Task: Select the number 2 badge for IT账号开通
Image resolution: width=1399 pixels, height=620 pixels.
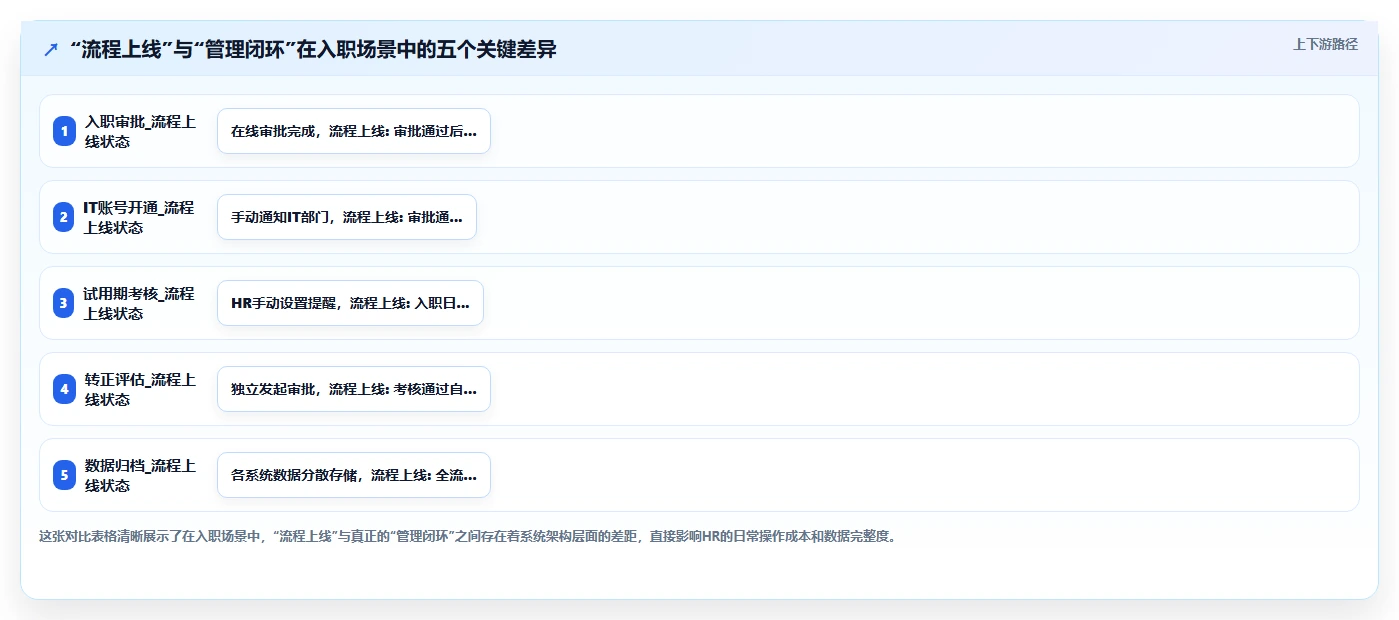Action: (x=64, y=217)
